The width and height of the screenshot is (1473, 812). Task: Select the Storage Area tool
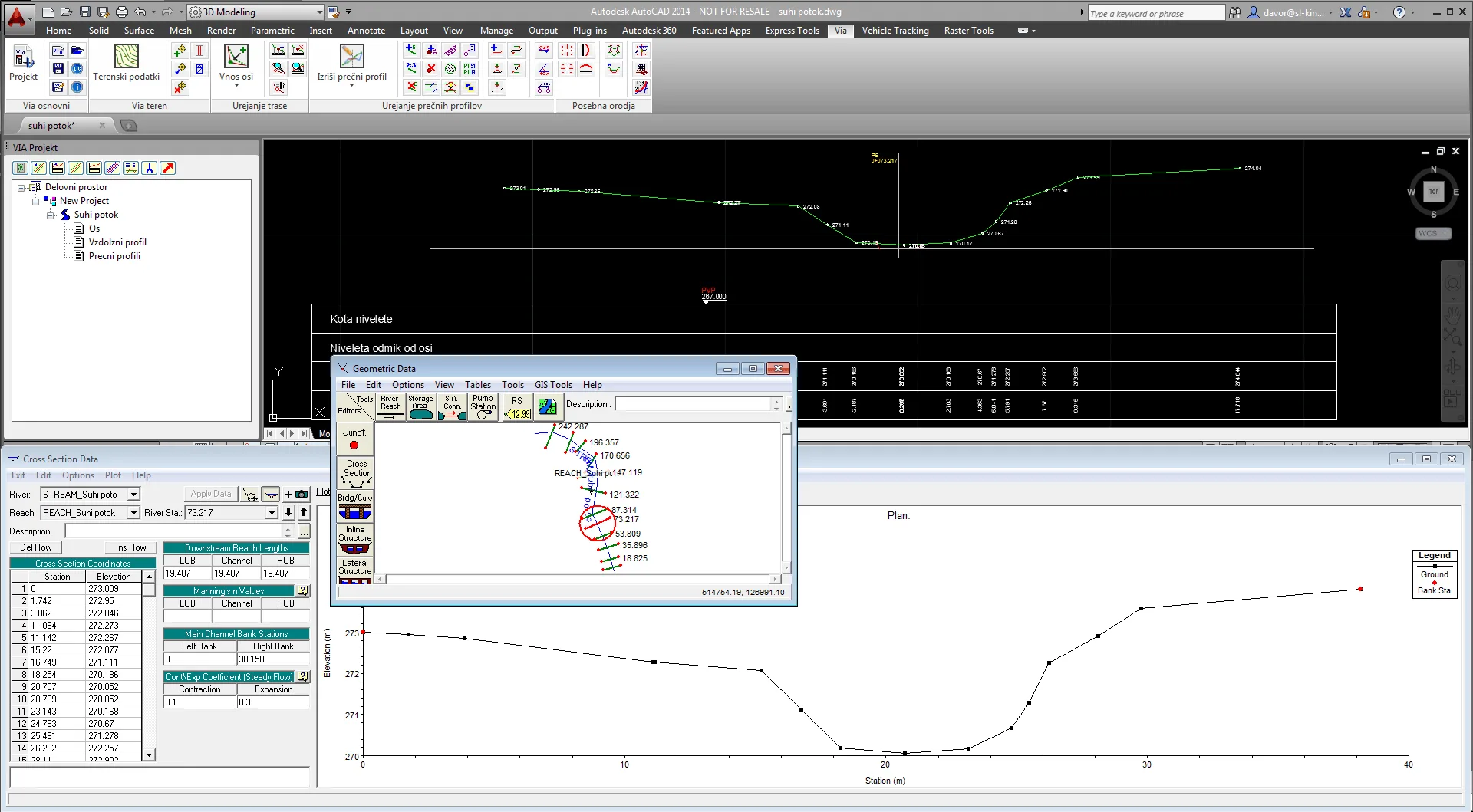click(420, 406)
